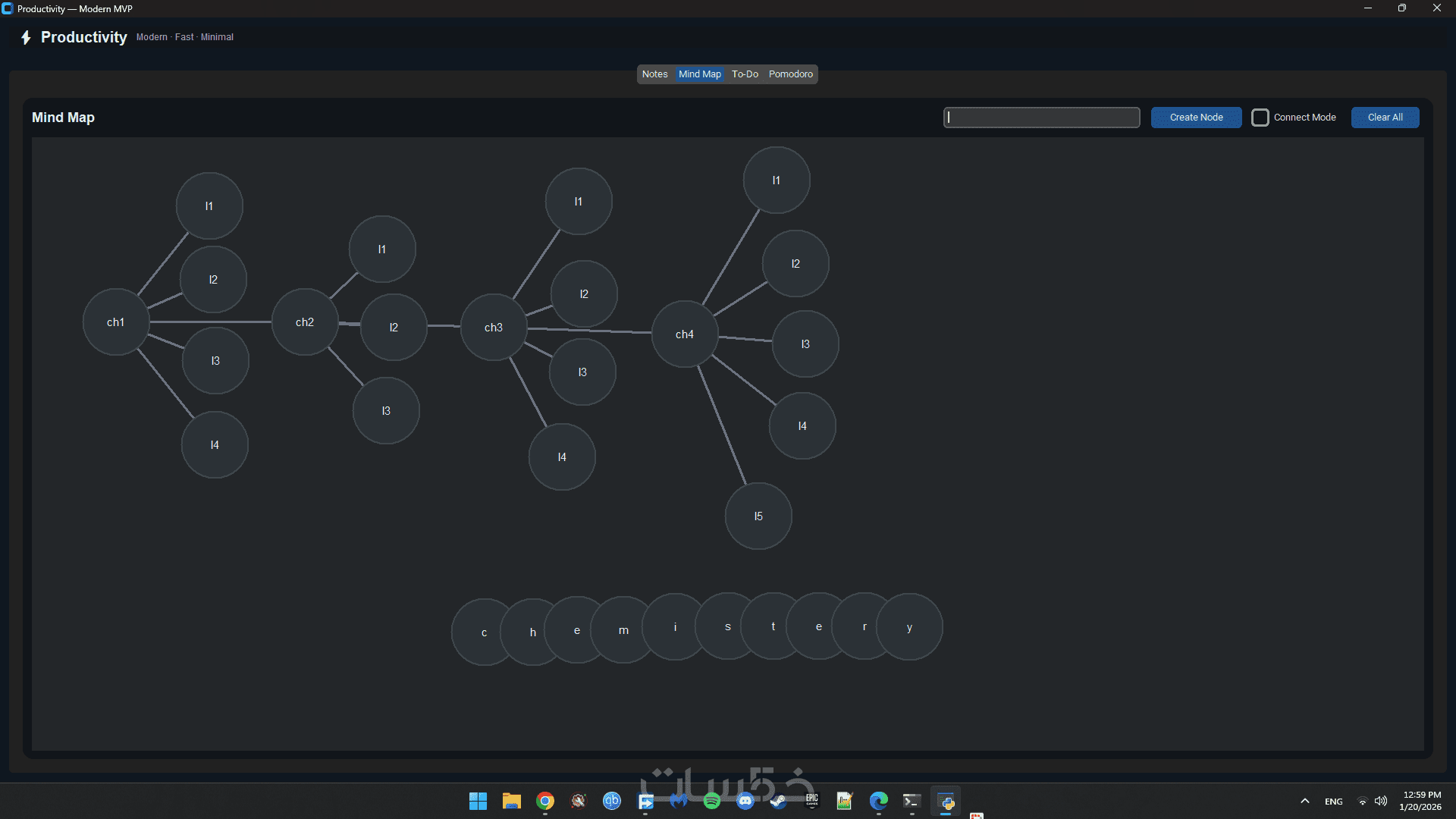Open Microsoft Edge from the taskbar
Viewport: 1456px width, 819px height.
click(879, 801)
